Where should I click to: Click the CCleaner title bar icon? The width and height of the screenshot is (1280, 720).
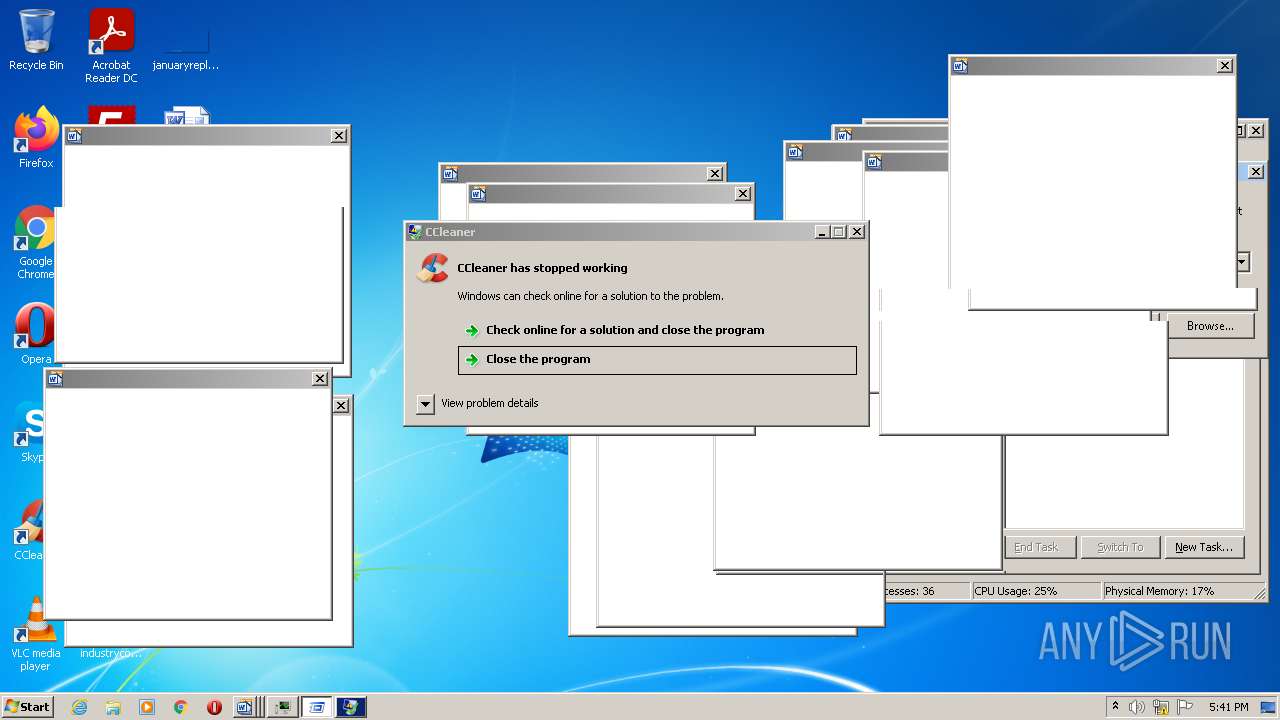(x=415, y=232)
